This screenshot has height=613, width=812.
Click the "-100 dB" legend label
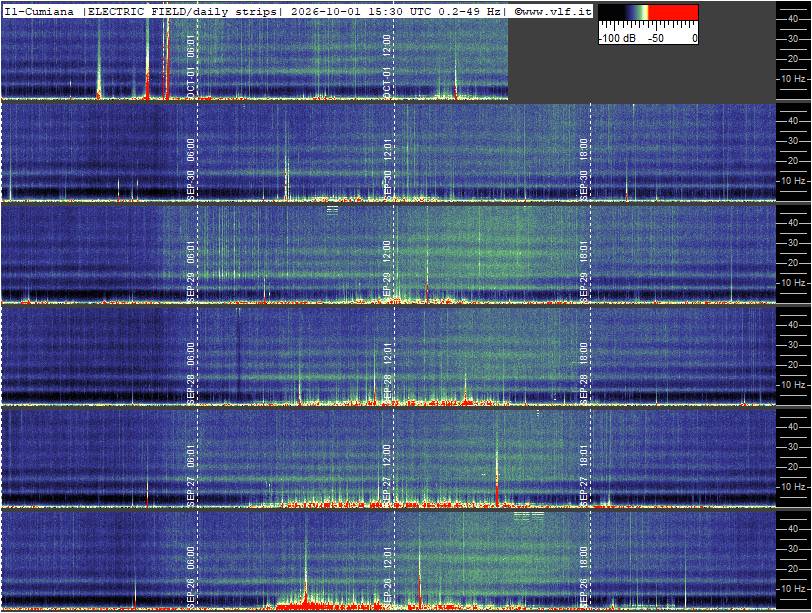(x=618, y=38)
